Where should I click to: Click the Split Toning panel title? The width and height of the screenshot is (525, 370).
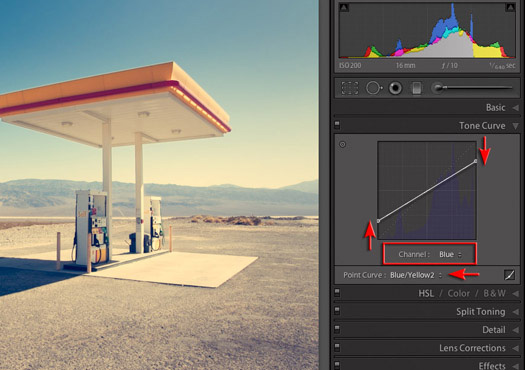pos(481,312)
